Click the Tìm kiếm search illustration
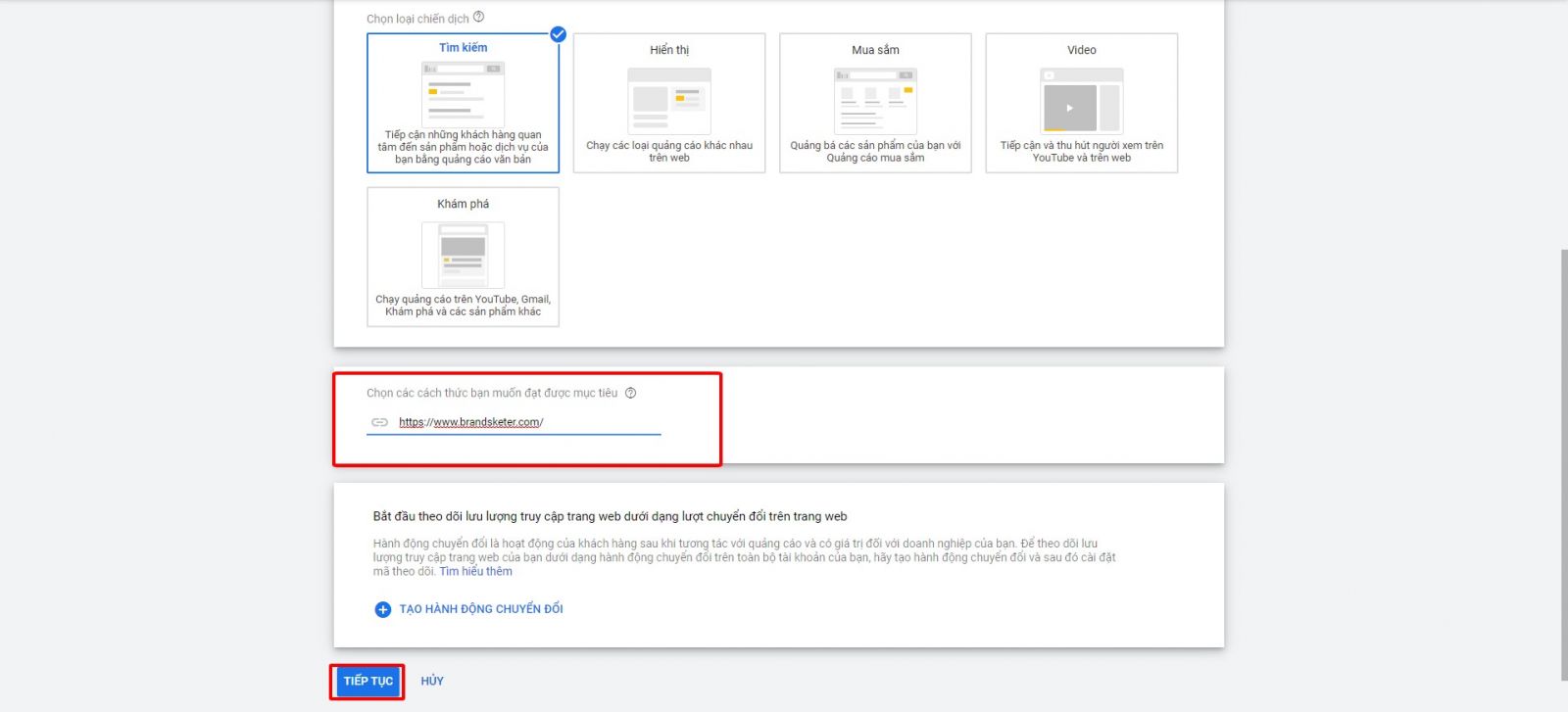 (463, 94)
